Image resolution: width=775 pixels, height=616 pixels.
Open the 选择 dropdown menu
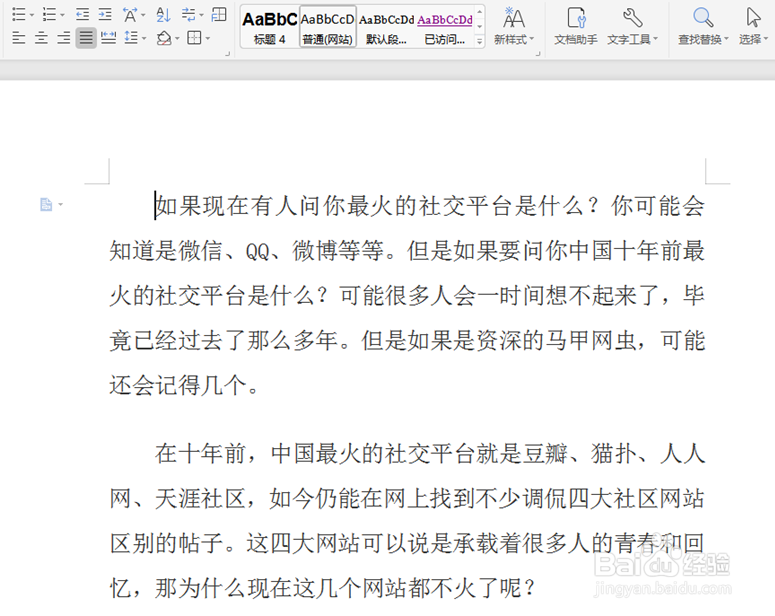click(766, 39)
